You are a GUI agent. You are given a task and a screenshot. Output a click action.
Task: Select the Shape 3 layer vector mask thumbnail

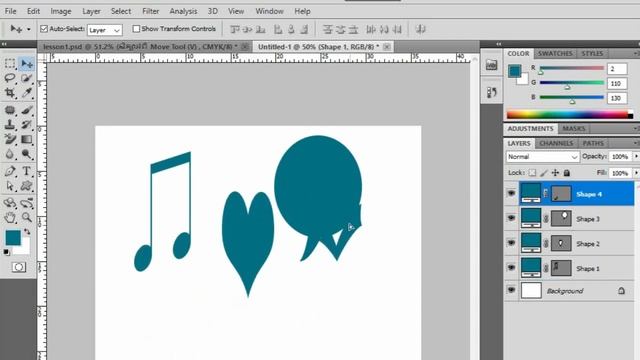coord(561,218)
